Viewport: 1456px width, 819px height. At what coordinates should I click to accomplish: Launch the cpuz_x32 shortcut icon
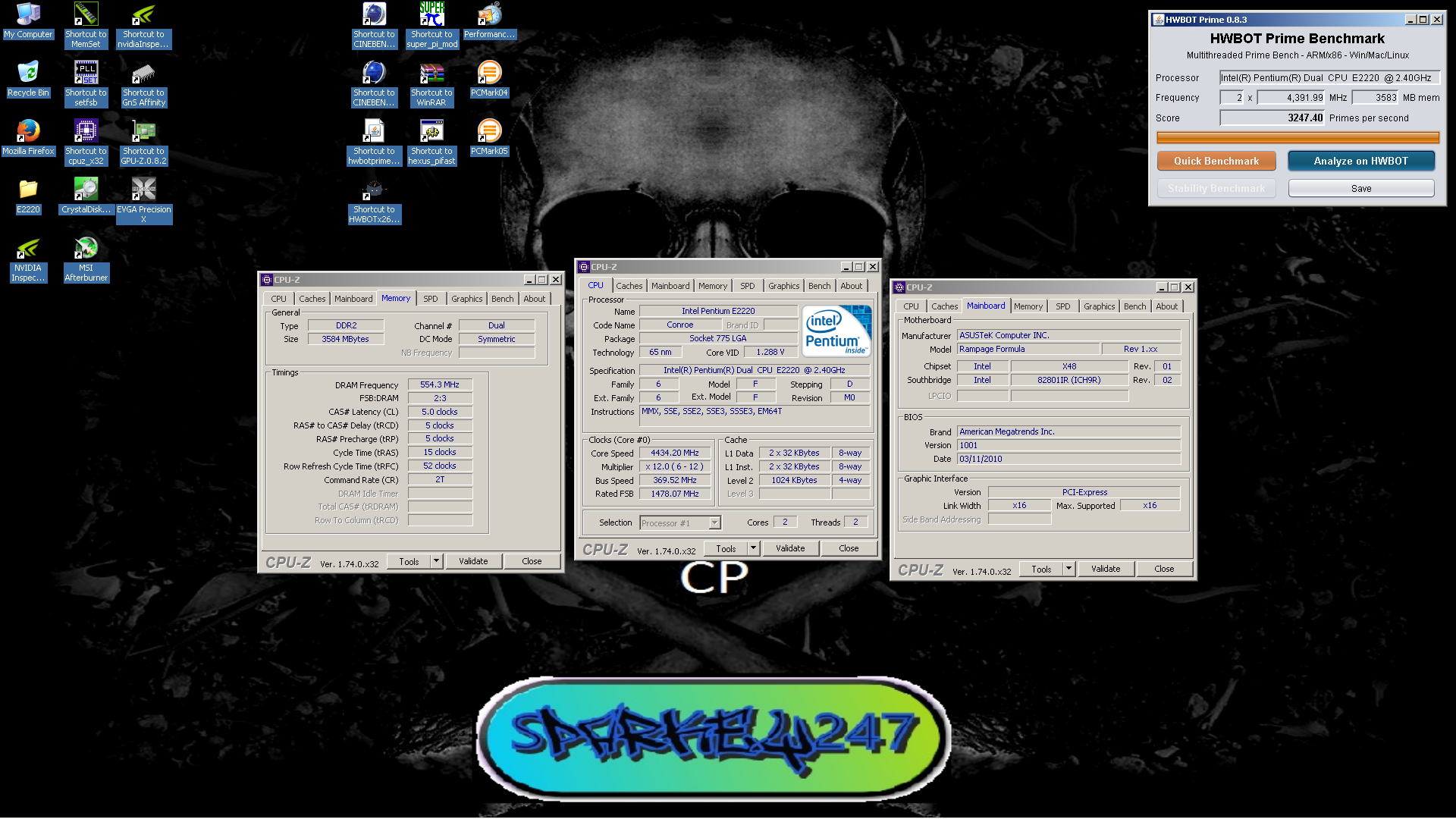(x=86, y=142)
